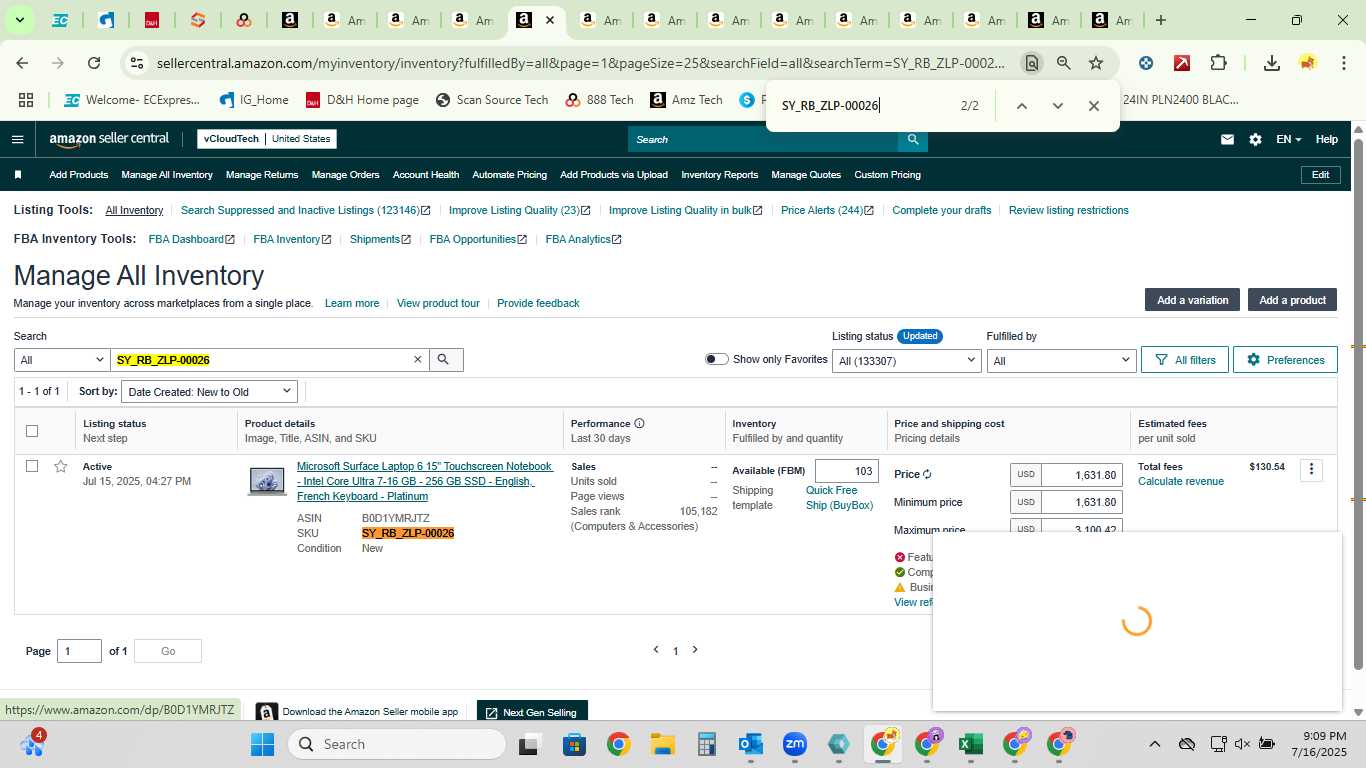Open the EN language selector

(x=1288, y=139)
